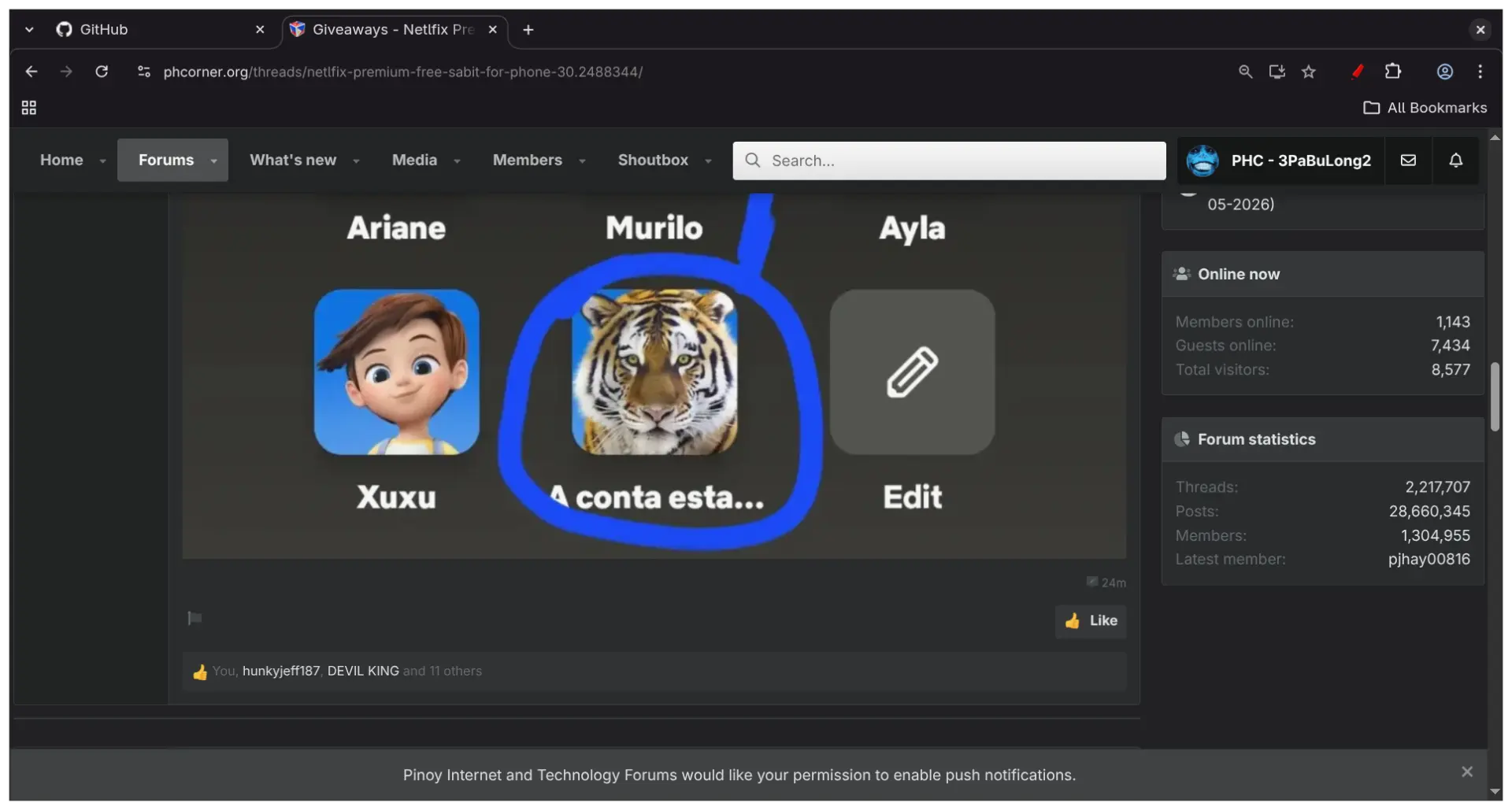Expand the What's new dropdown arrow
Viewport: 1512px width, 810px height.
click(356, 161)
